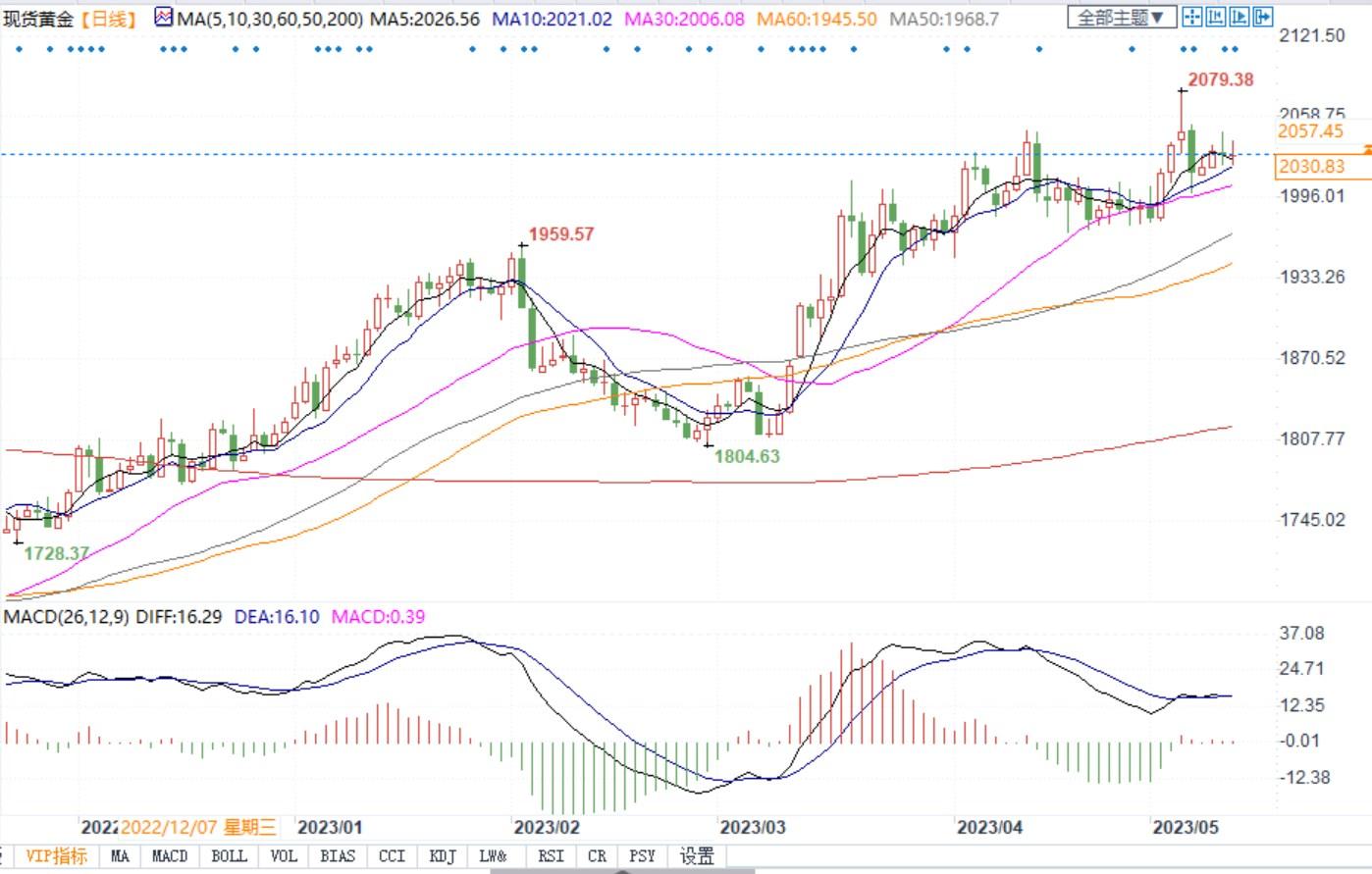The image size is (1372, 874).
Task: Click the 2079.38 high price marker
Action: click(x=1220, y=79)
